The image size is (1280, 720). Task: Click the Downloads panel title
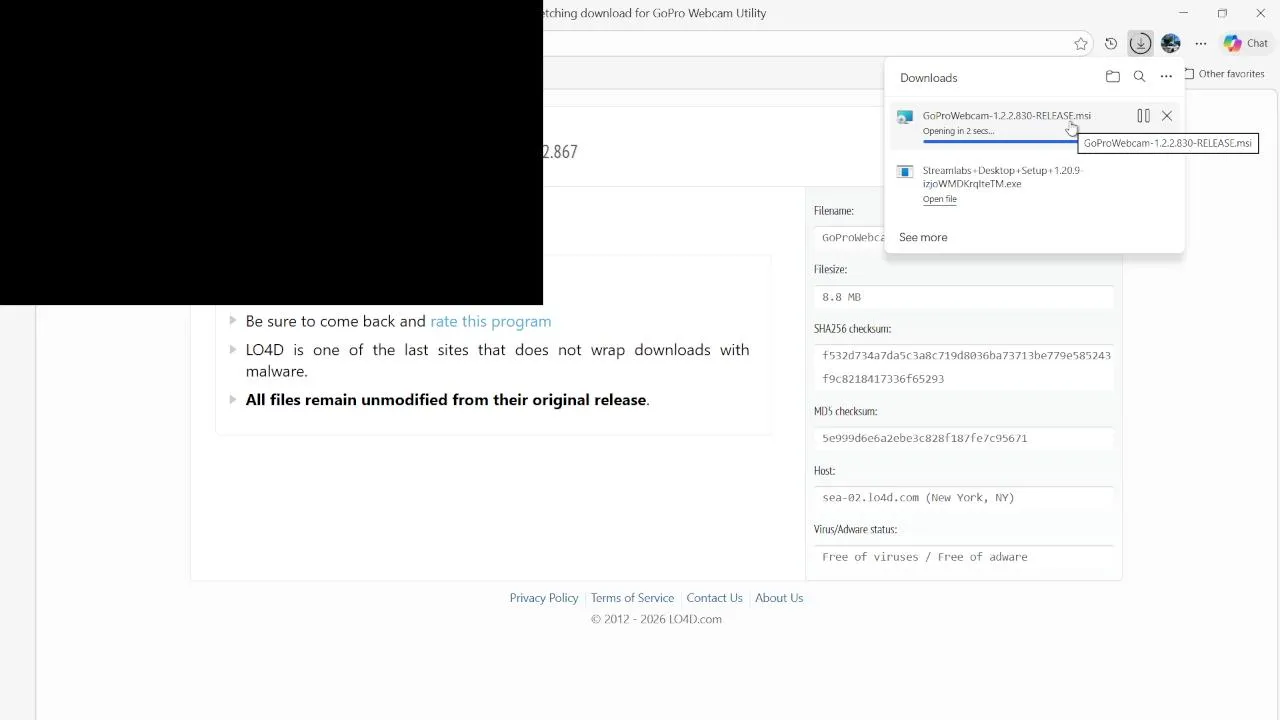[x=928, y=77]
